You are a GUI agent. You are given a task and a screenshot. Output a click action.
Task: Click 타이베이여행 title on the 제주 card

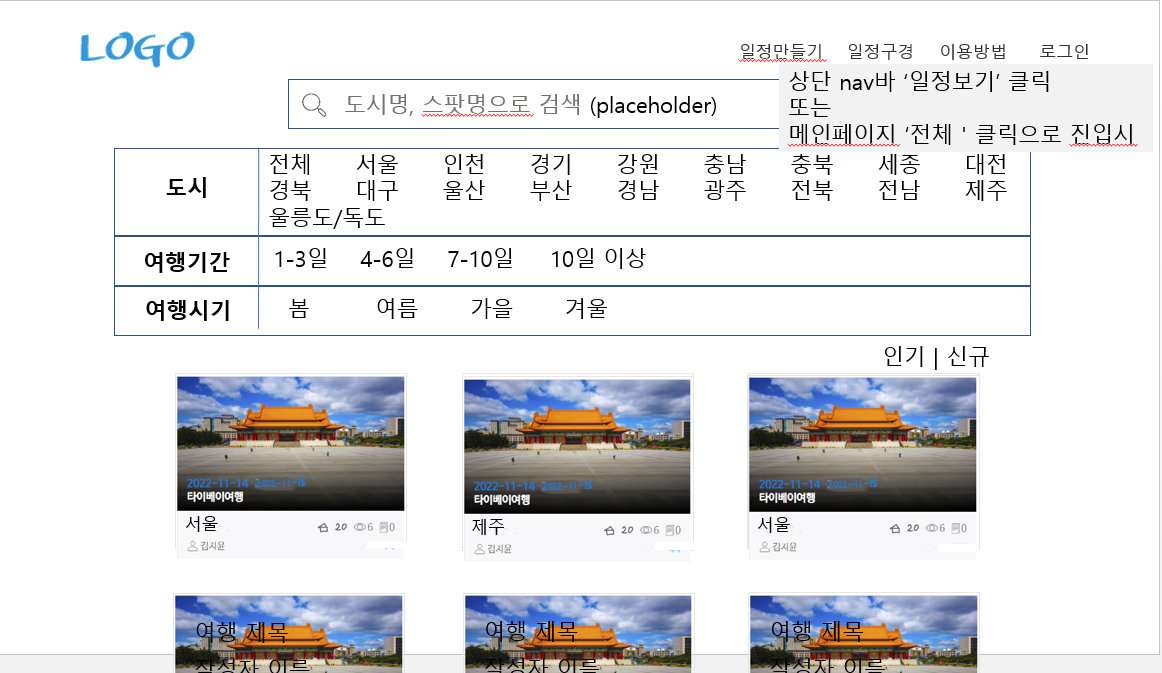[502, 500]
